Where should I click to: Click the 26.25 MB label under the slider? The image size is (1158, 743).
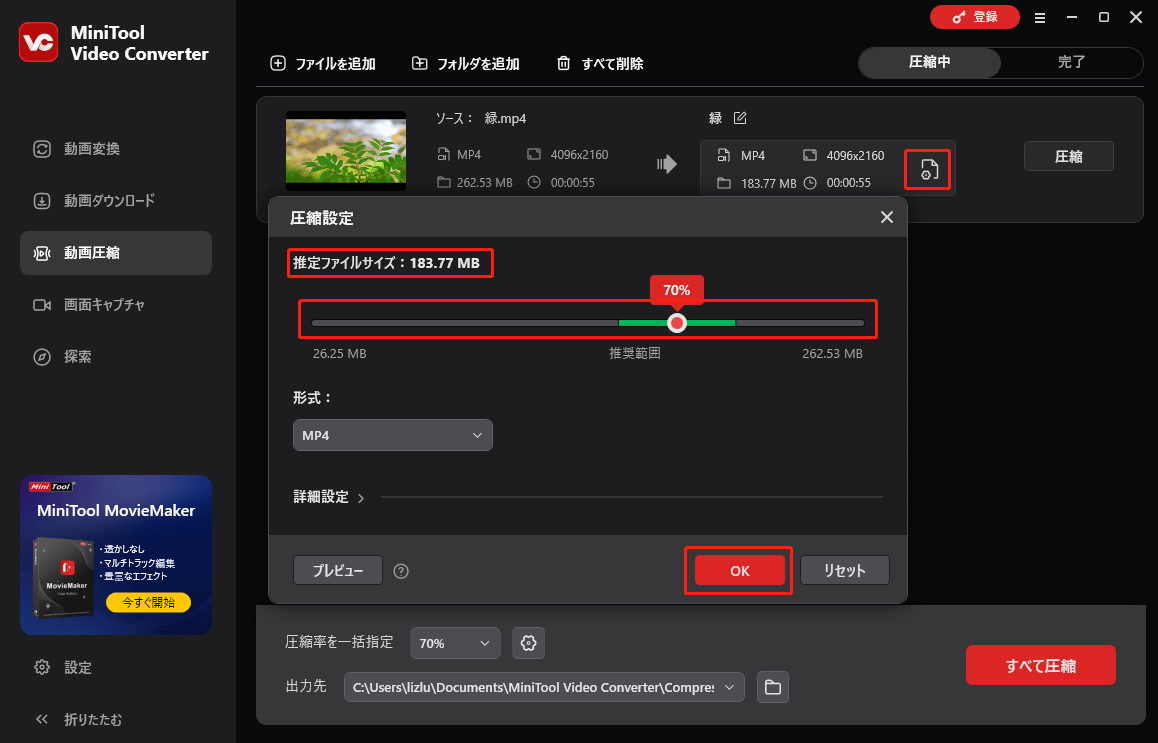coord(339,354)
